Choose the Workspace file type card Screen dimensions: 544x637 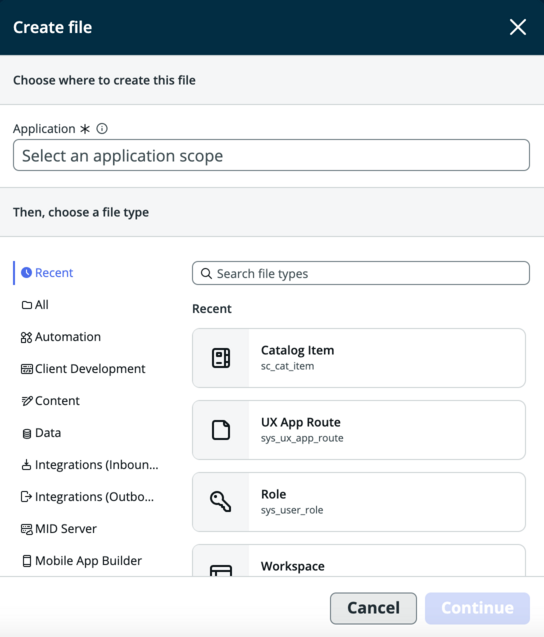(x=359, y=561)
